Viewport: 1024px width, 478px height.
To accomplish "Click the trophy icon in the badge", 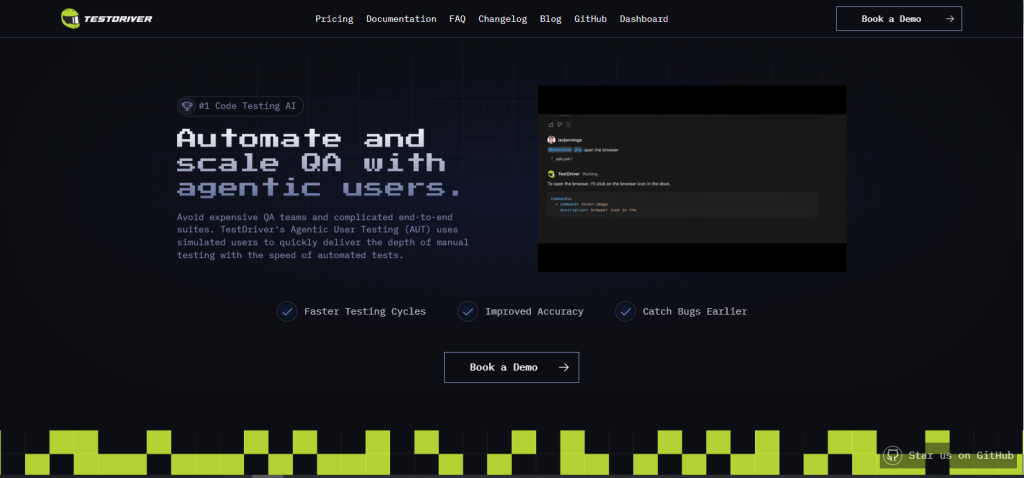I will point(187,106).
